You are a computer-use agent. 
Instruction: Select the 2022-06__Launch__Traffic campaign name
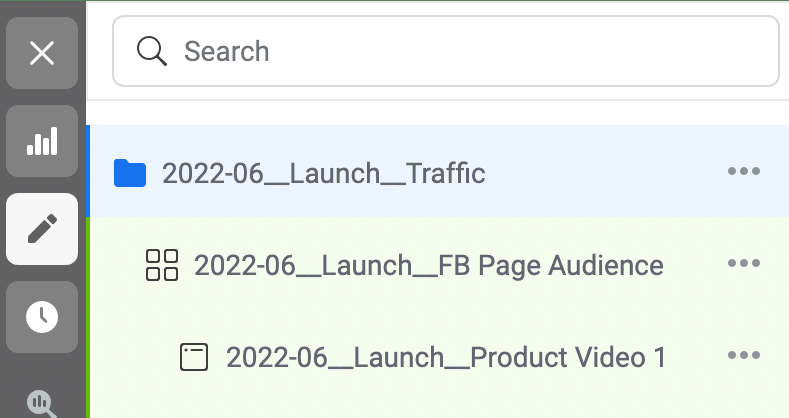pos(323,173)
